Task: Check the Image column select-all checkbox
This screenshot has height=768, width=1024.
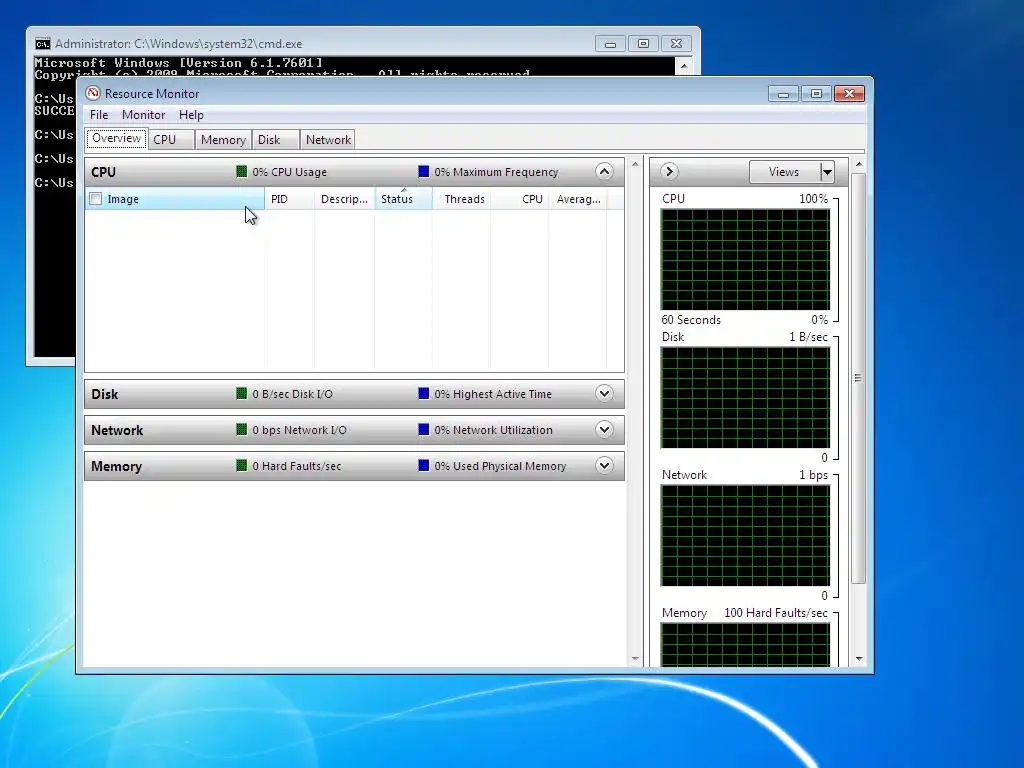Action: 96,199
